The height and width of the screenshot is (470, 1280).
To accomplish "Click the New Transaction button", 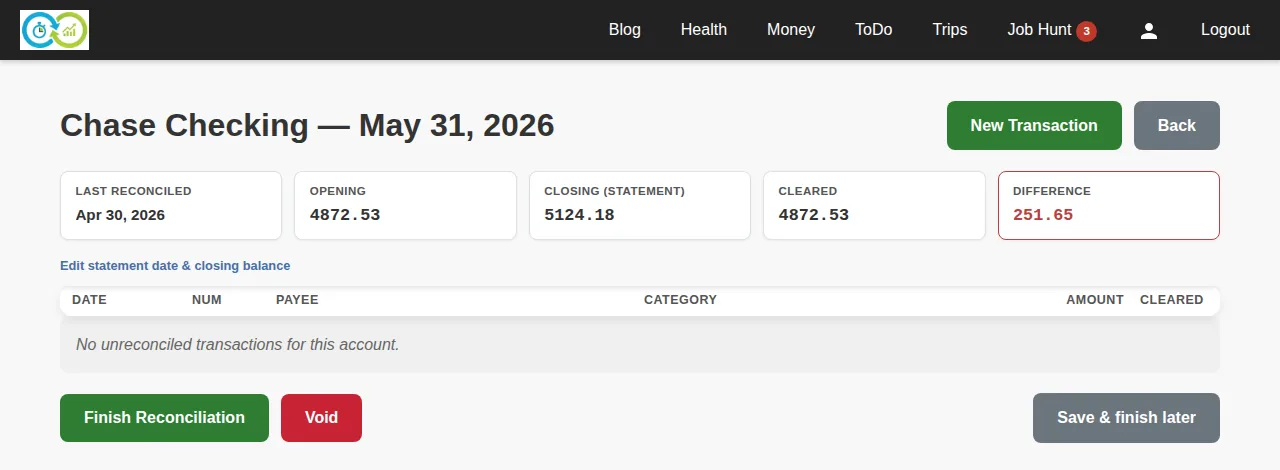I will tap(1034, 126).
